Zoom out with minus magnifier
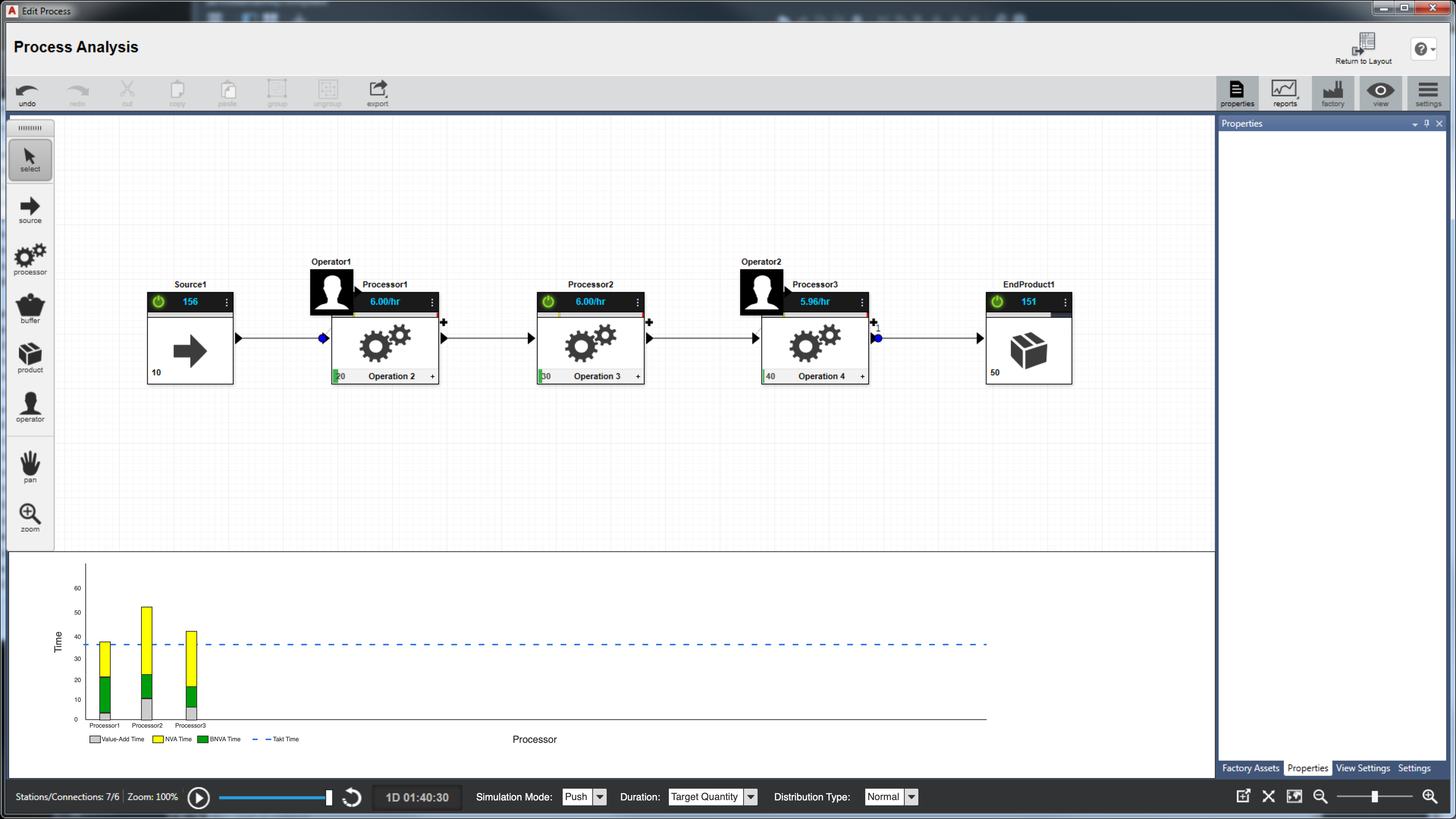1456x819 pixels. [1320, 797]
